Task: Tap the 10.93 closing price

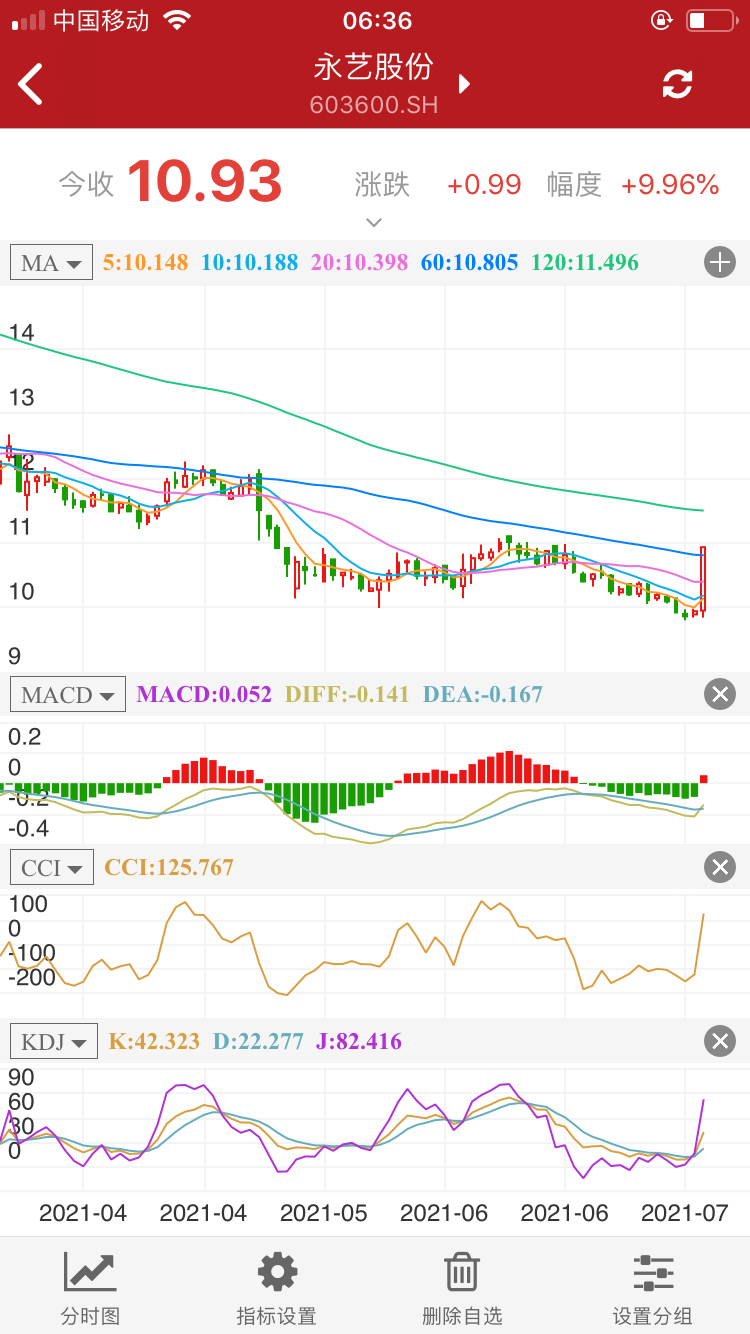Action: click(204, 182)
